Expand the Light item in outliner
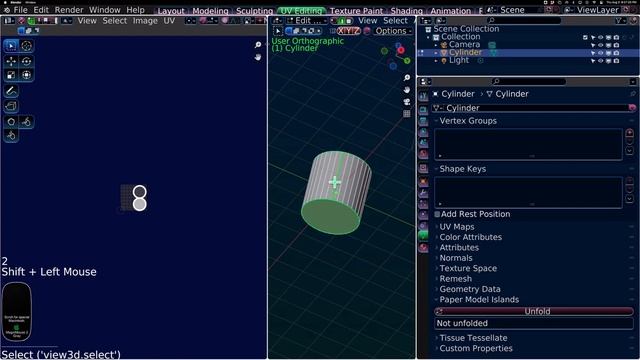 point(436,61)
